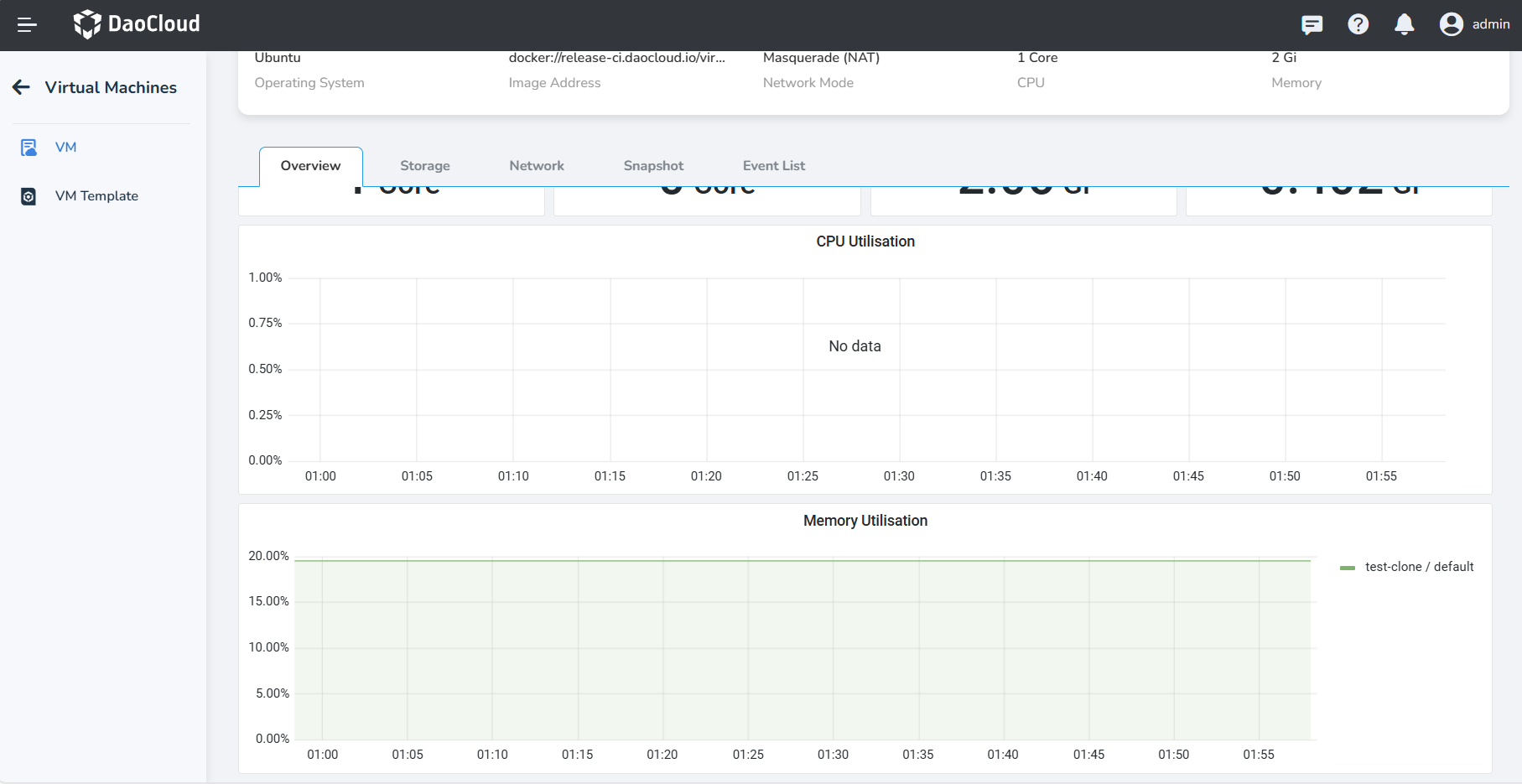Click the green legend color swatch
The width and height of the screenshot is (1522, 784).
click(x=1348, y=568)
